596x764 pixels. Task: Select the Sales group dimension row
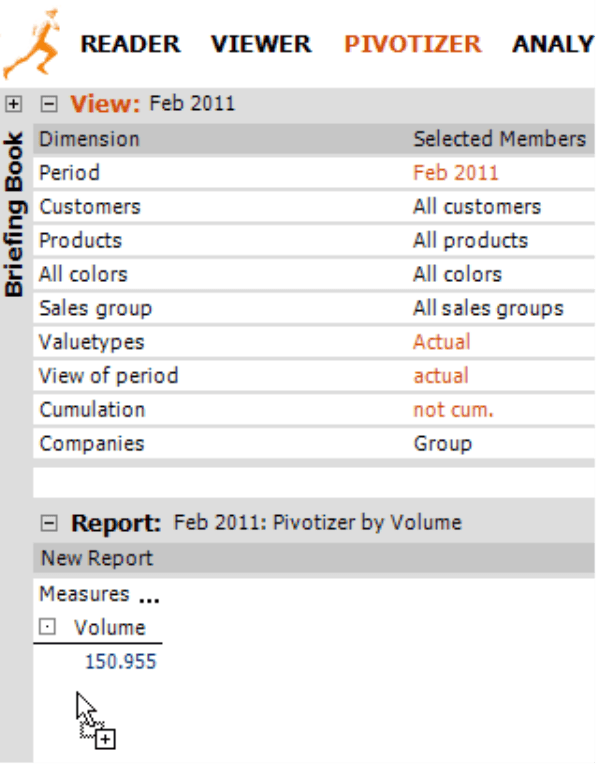click(314, 308)
